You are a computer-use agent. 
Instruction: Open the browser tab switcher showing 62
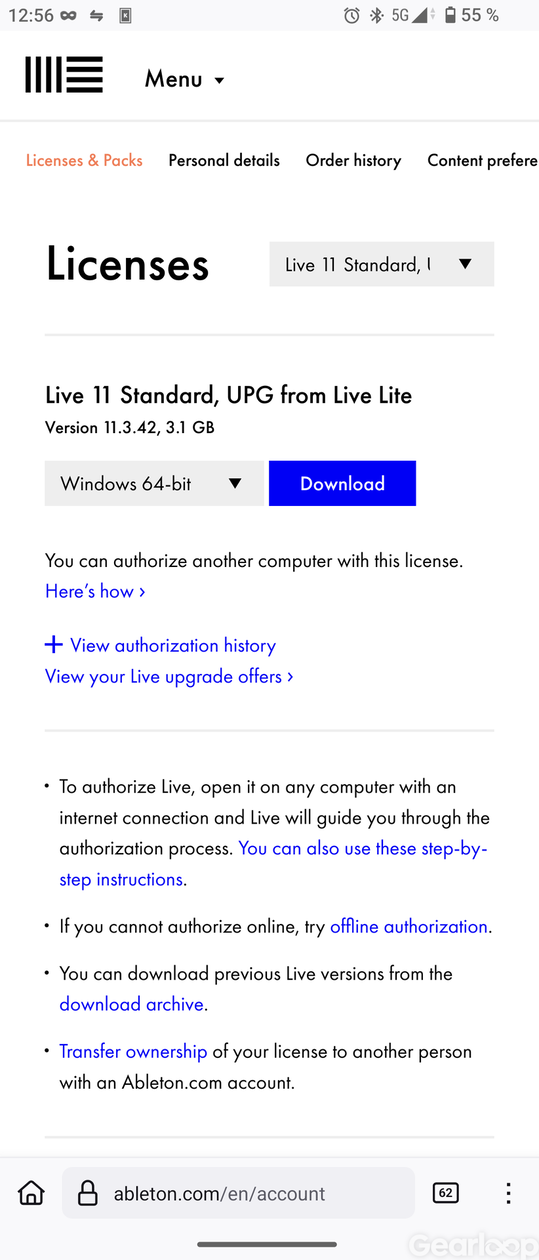[445, 1192]
